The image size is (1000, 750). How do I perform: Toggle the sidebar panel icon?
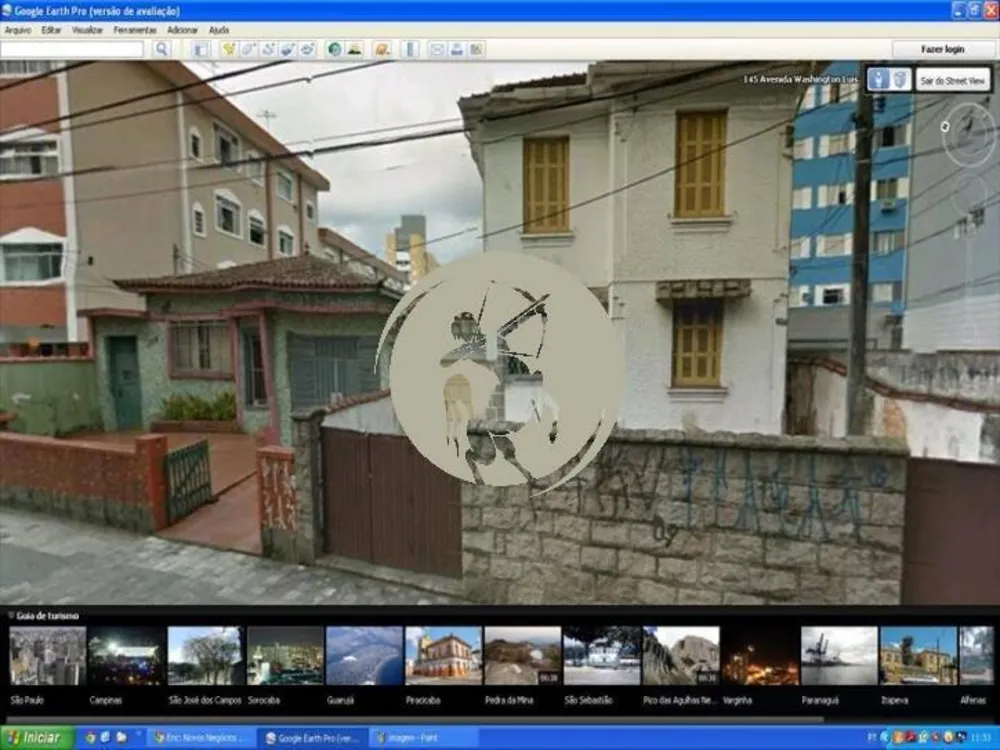click(200, 49)
